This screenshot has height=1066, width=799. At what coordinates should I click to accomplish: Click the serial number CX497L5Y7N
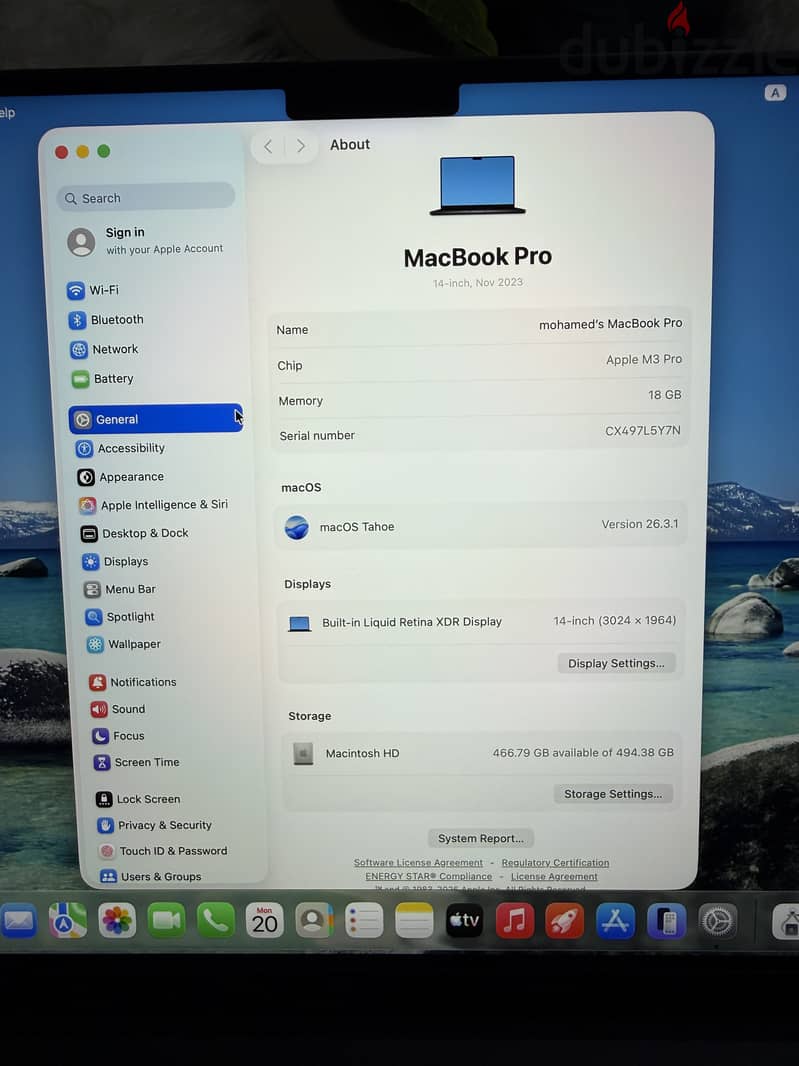(x=643, y=430)
